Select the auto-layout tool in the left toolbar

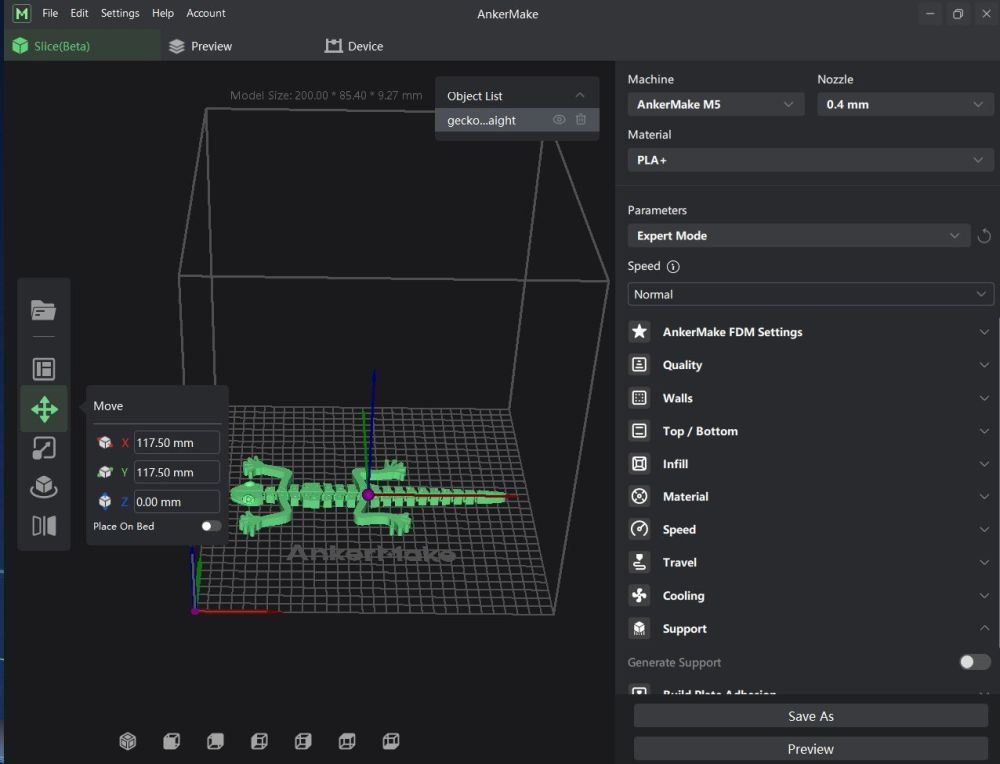tap(43, 369)
